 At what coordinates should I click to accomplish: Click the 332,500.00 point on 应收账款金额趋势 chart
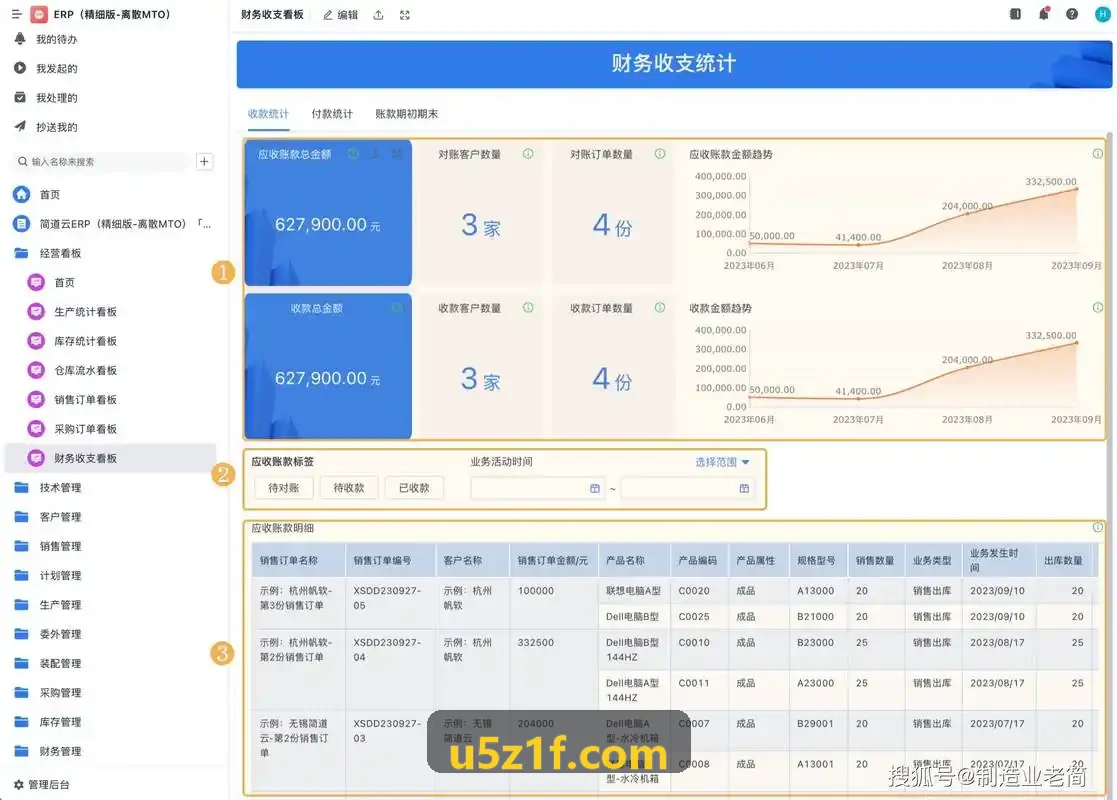[1076, 189]
